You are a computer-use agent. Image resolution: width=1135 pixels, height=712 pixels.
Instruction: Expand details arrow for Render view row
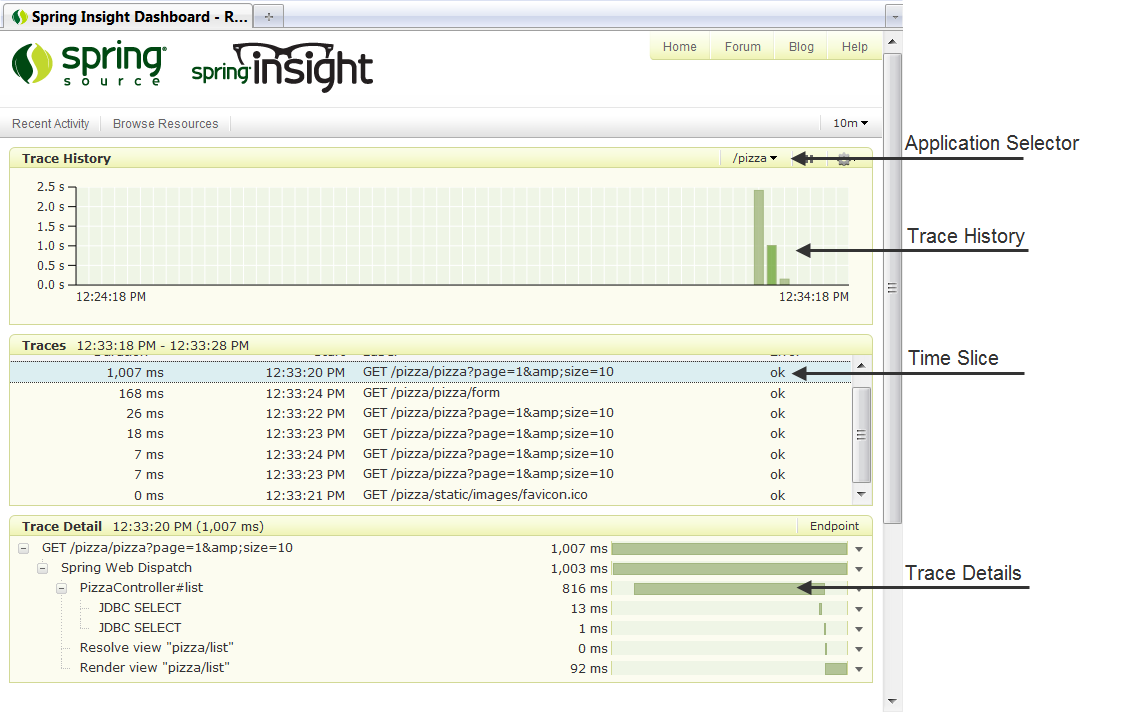tap(858, 669)
